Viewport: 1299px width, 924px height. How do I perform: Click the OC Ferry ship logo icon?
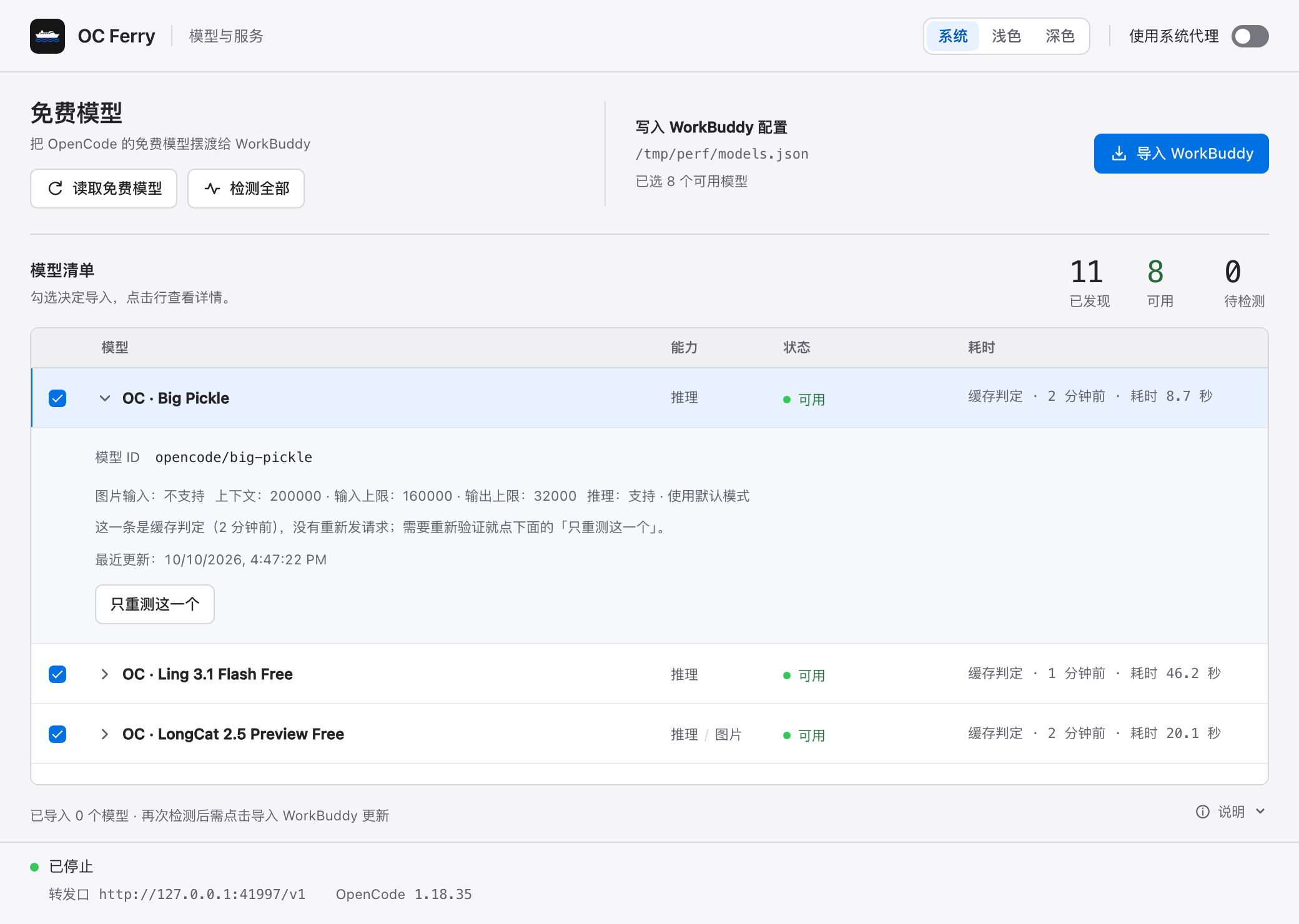tap(47, 36)
